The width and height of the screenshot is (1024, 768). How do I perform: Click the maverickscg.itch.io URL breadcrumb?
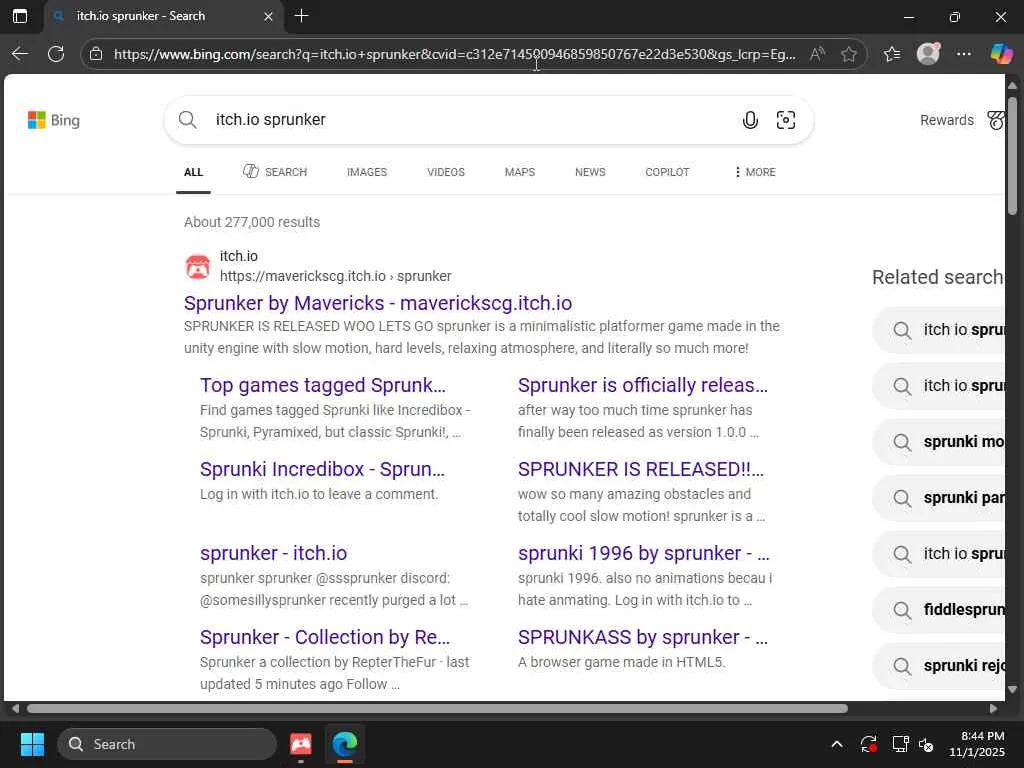point(335,276)
